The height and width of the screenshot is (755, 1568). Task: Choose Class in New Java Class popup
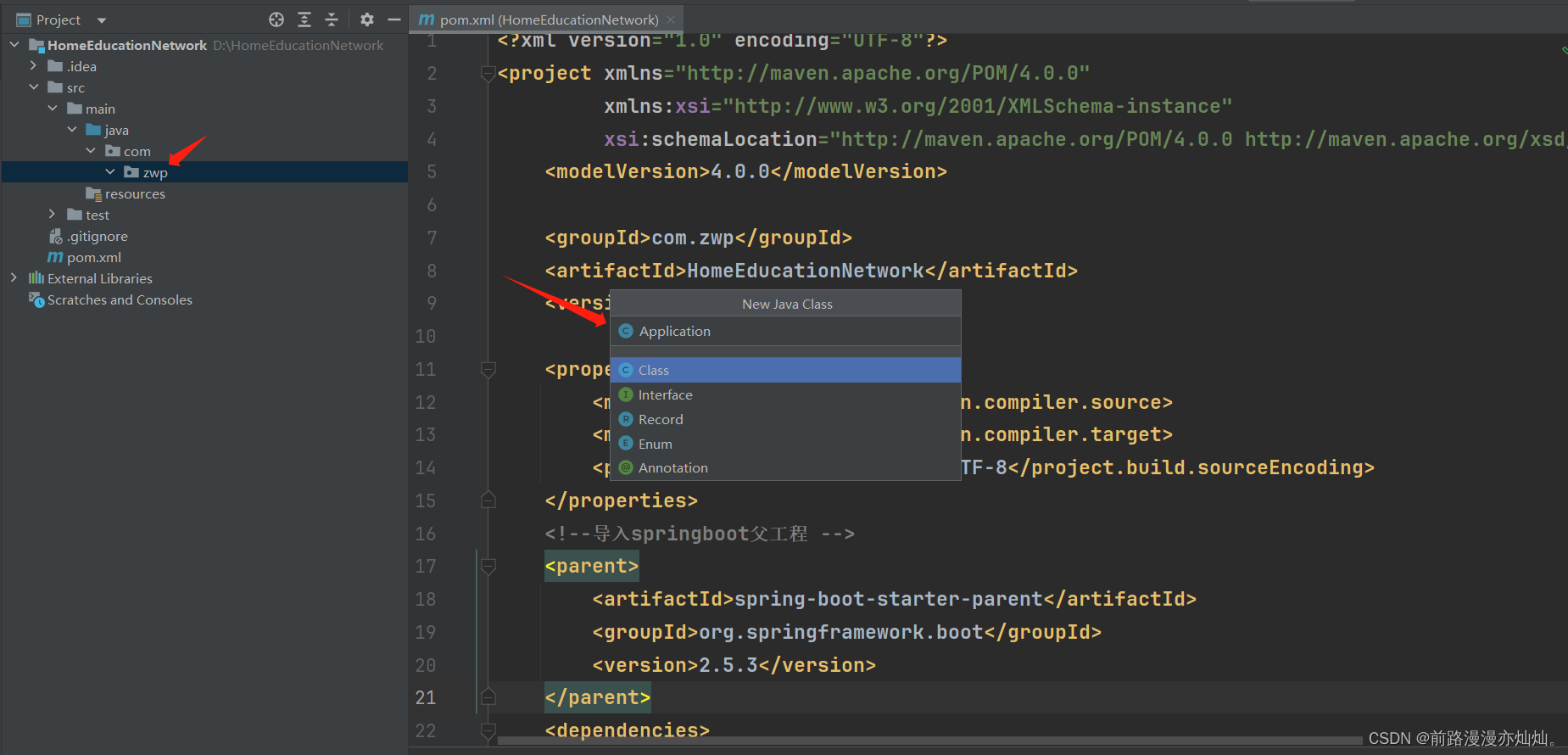(785, 370)
